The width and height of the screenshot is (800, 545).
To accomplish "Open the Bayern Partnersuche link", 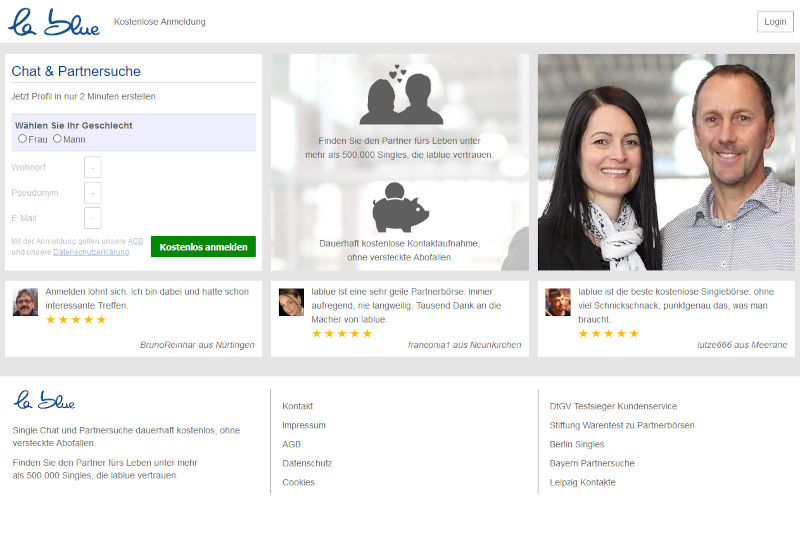I will [x=592, y=463].
